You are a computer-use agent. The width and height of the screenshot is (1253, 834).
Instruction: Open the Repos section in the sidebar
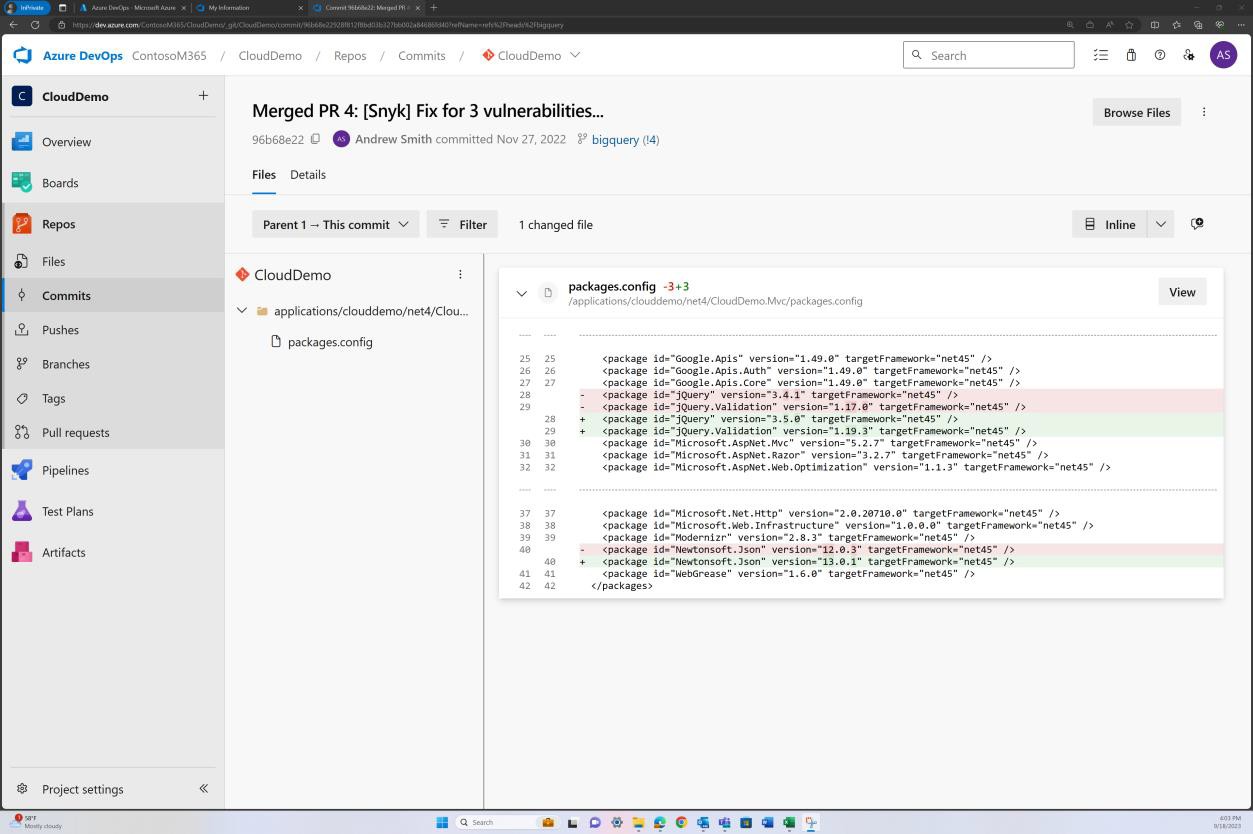click(x=58, y=223)
